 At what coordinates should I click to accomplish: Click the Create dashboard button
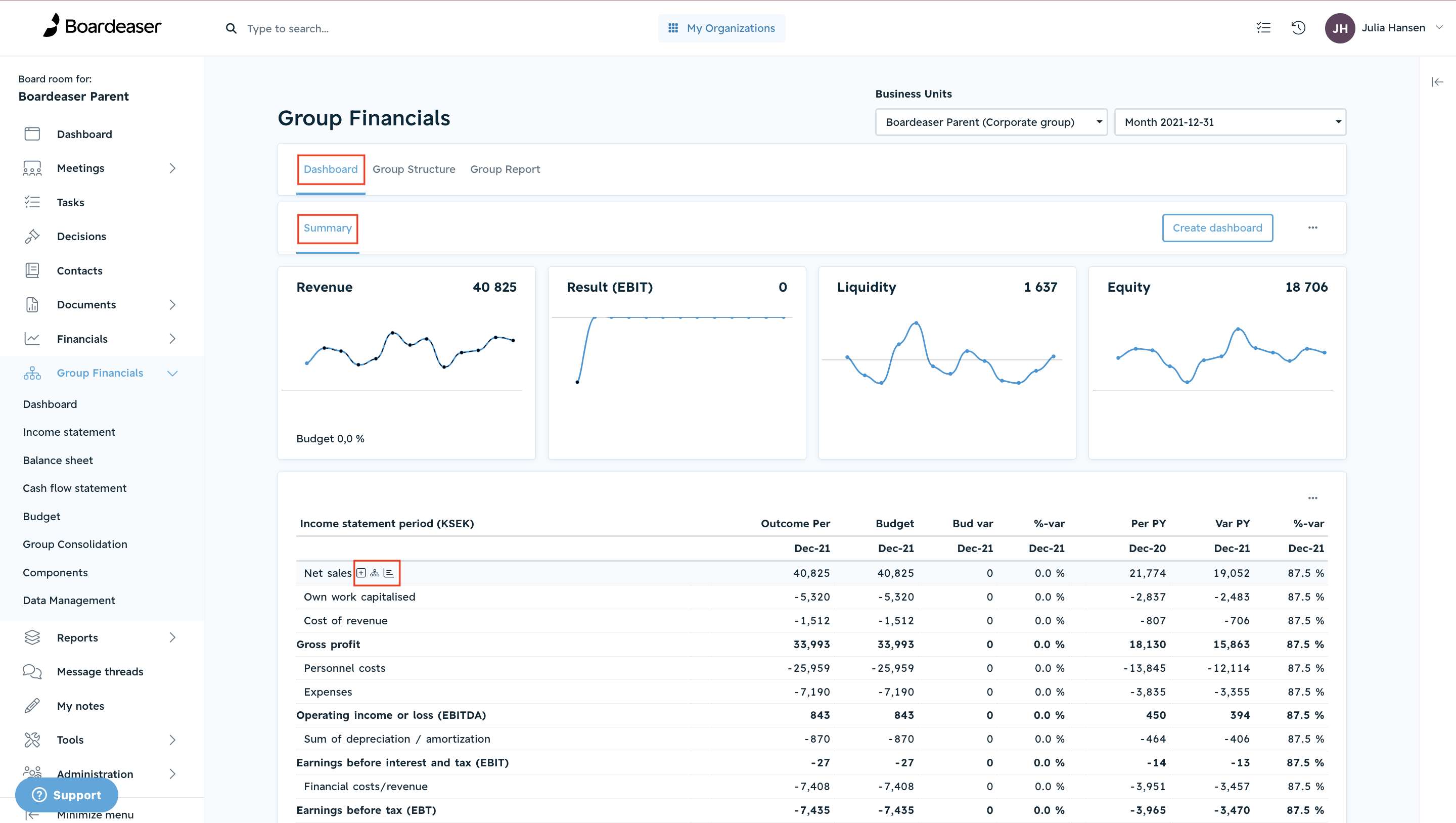click(1217, 228)
